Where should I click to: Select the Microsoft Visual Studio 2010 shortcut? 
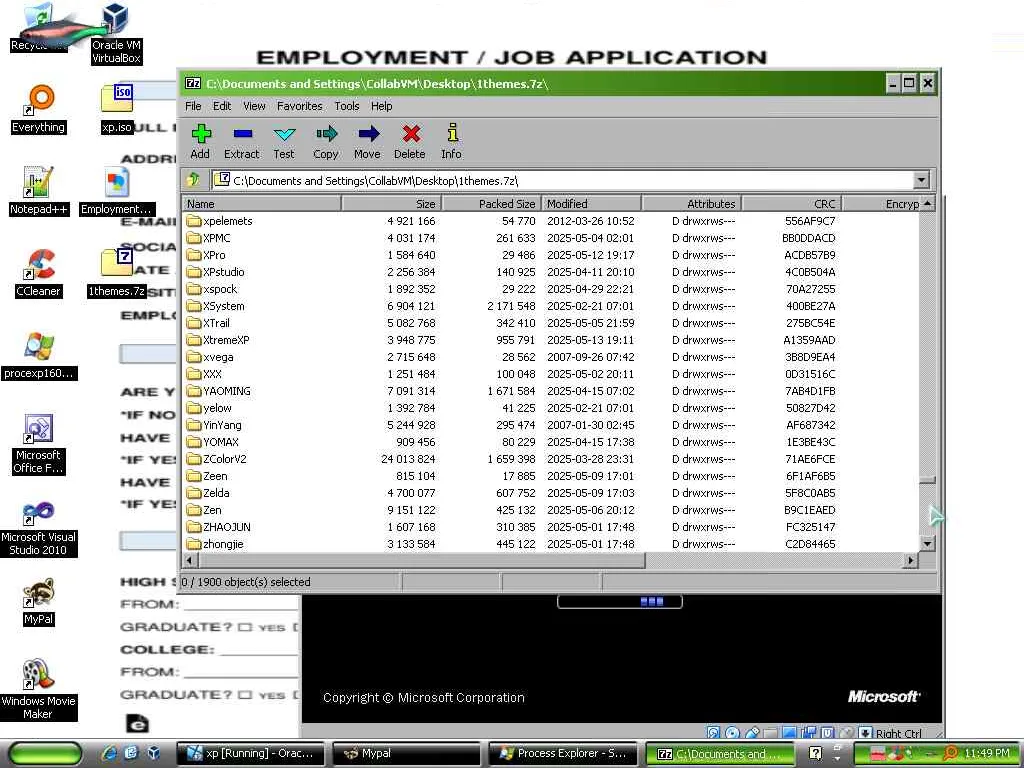click(x=38, y=529)
